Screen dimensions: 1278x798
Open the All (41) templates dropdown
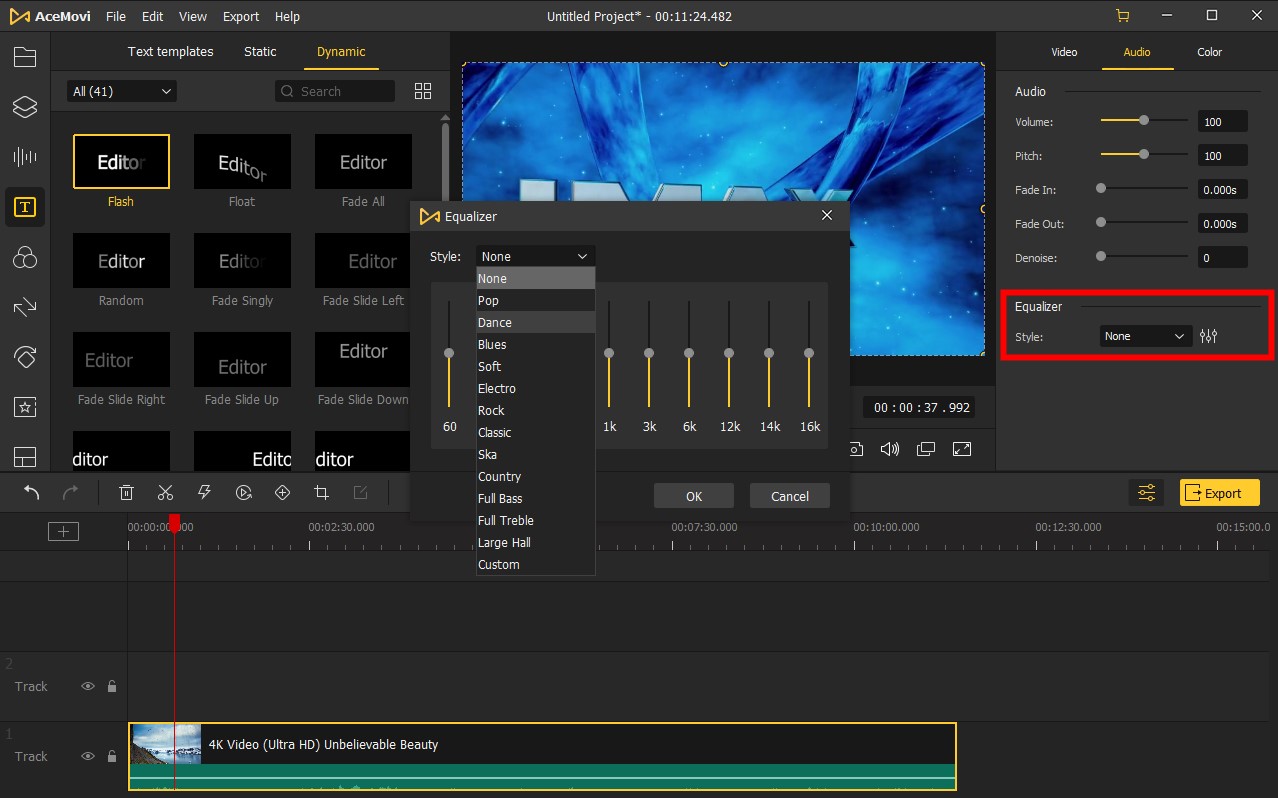(x=120, y=90)
